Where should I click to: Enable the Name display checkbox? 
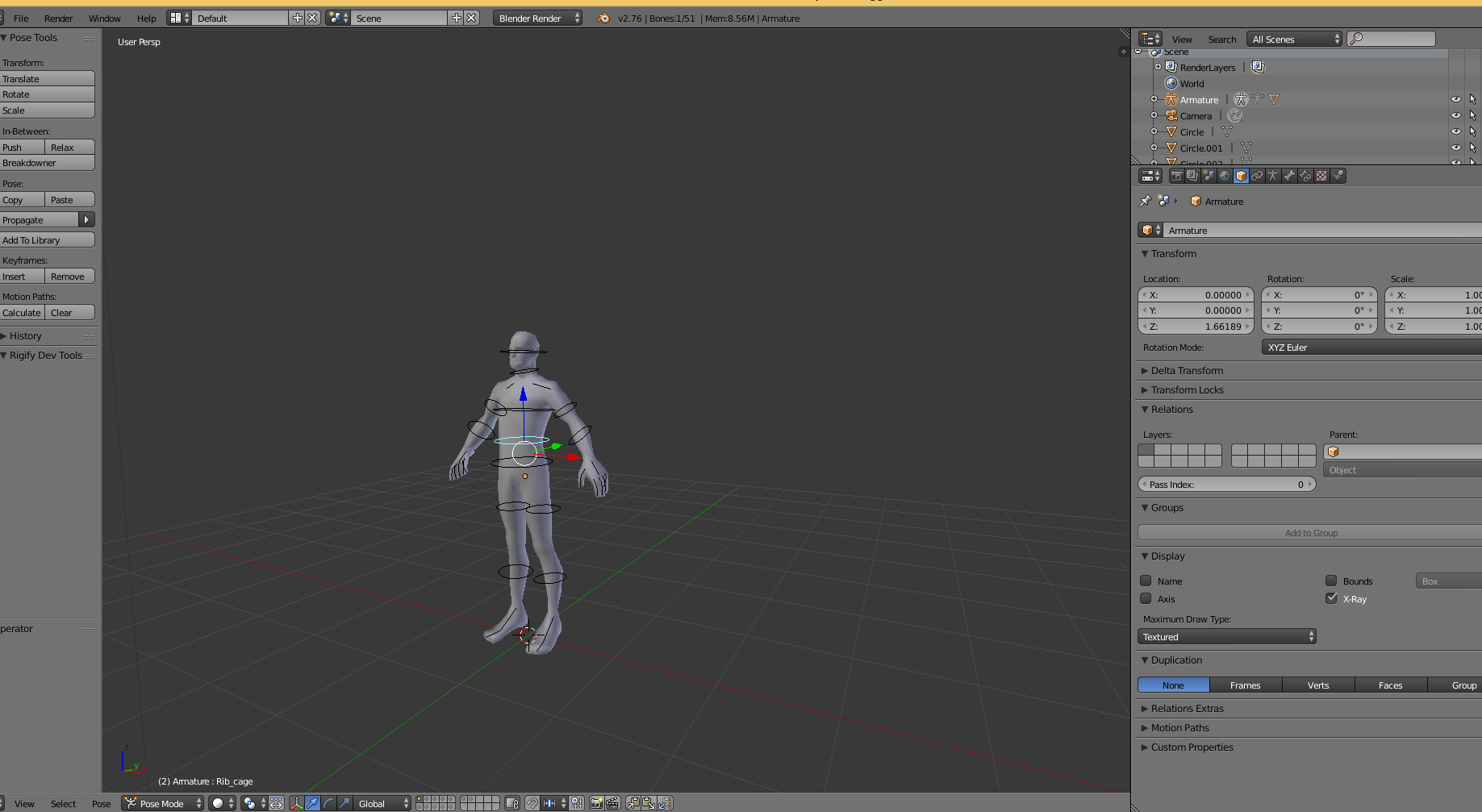coord(1146,581)
